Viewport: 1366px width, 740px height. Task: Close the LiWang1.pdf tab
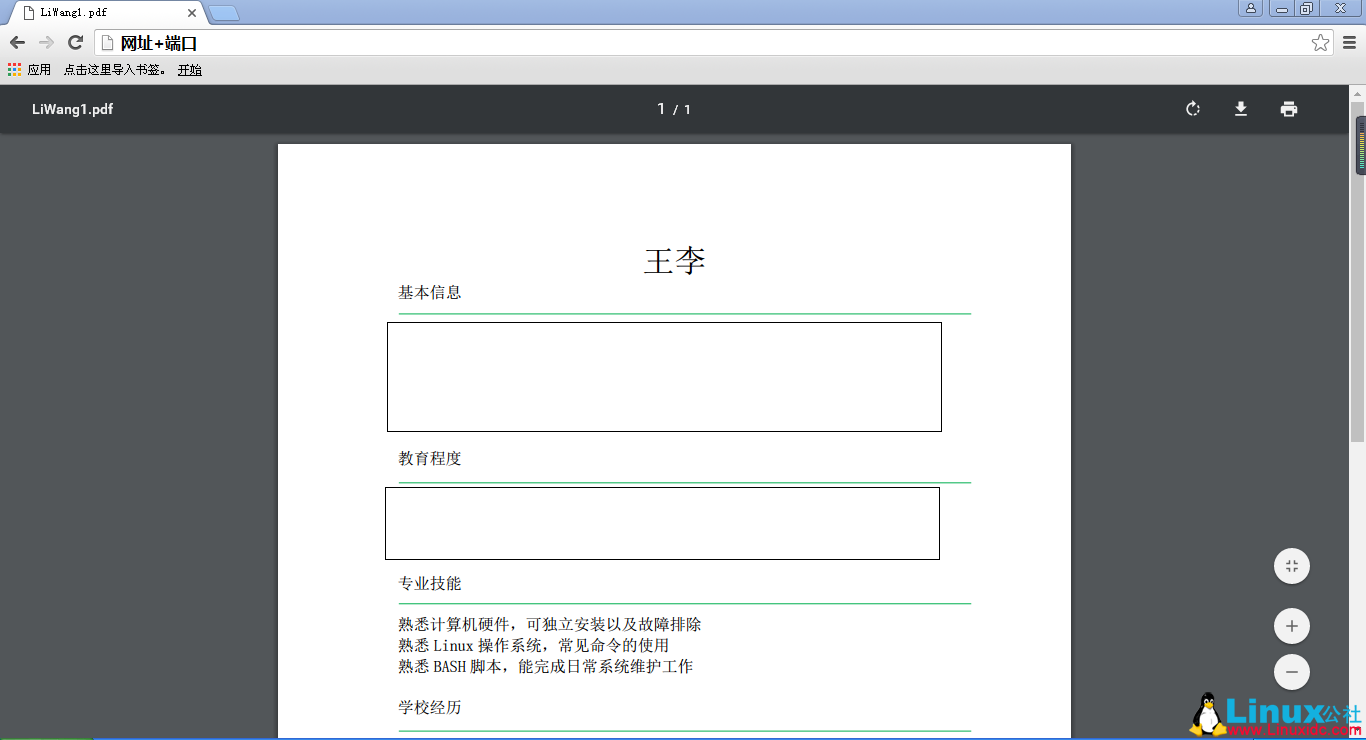coord(192,13)
